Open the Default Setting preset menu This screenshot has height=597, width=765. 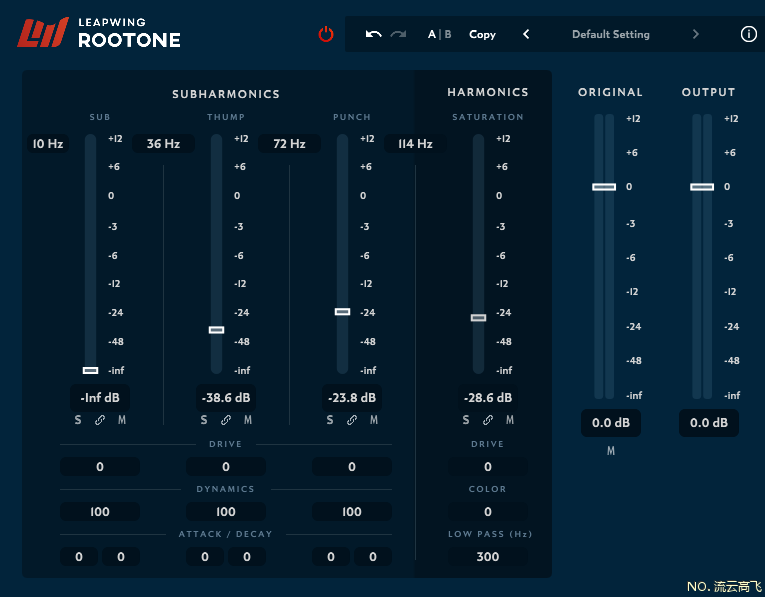pyautogui.click(x=611, y=34)
